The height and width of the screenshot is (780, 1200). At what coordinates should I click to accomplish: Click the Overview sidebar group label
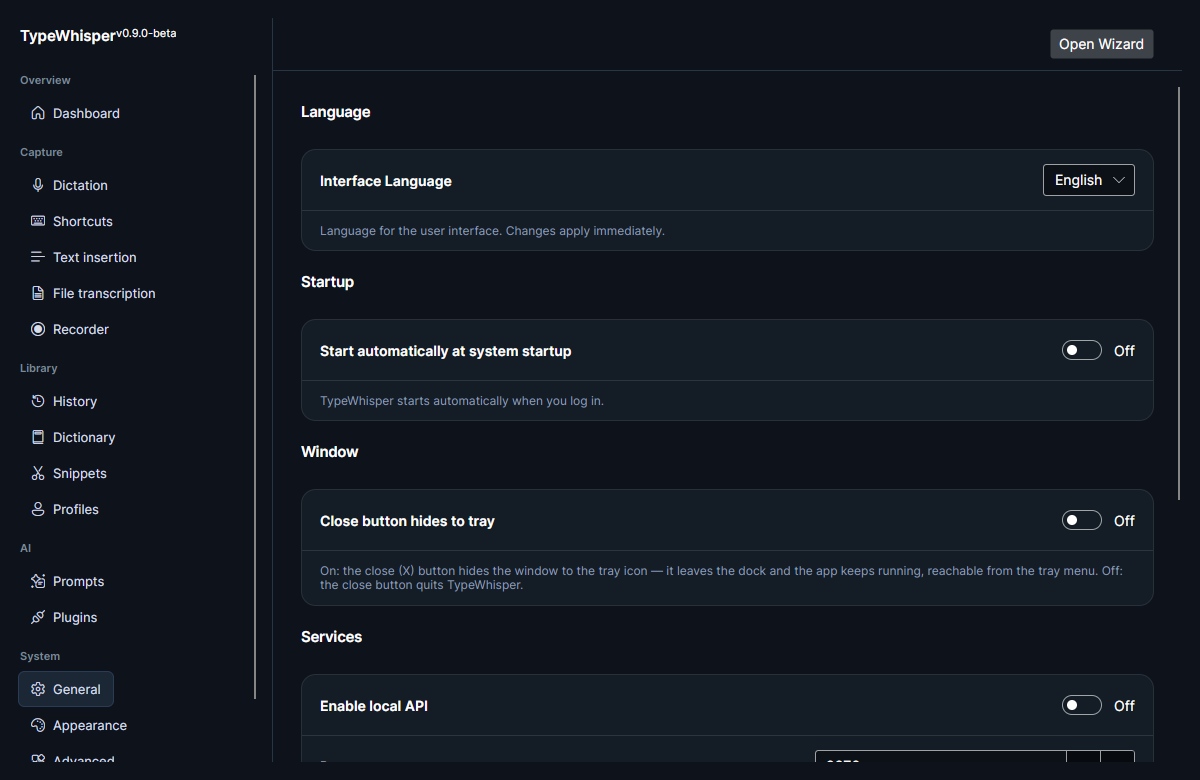tap(45, 80)
